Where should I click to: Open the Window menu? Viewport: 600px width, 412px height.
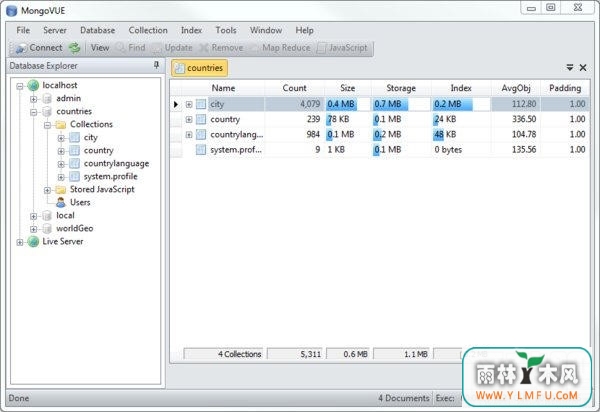click(x=266, y=30)
